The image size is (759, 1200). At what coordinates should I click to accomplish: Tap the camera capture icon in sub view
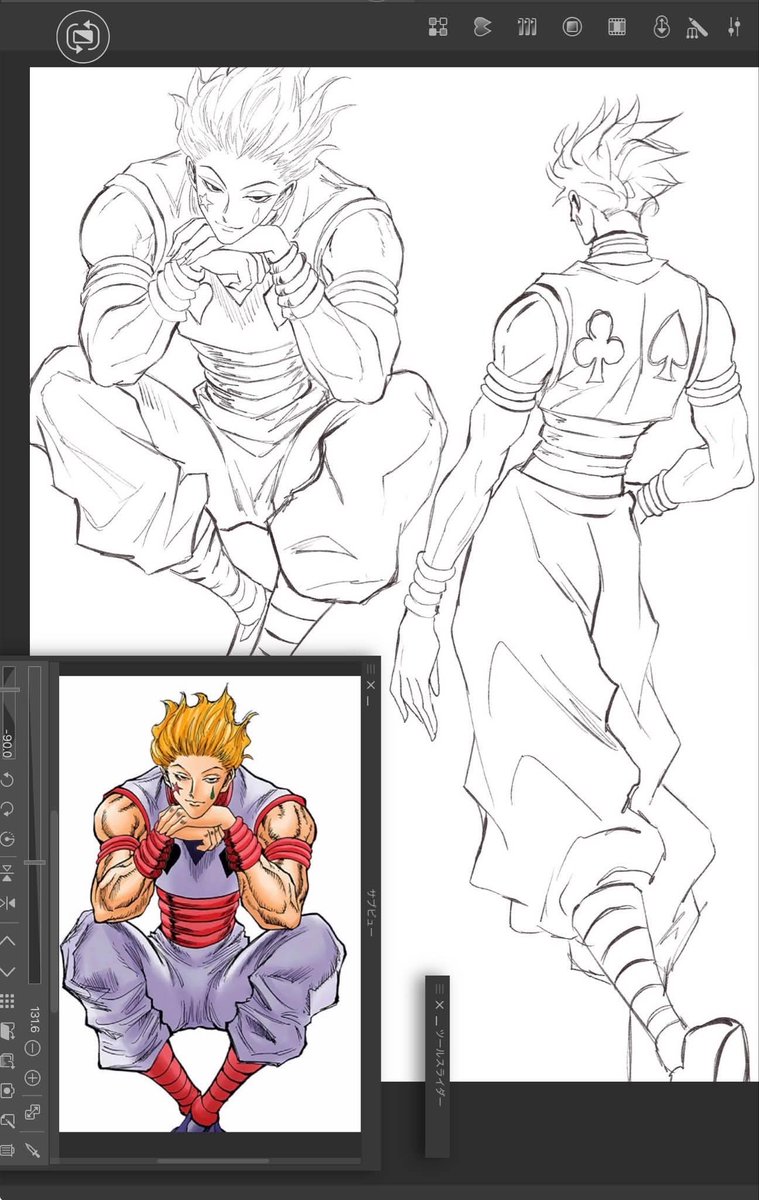7,1090
